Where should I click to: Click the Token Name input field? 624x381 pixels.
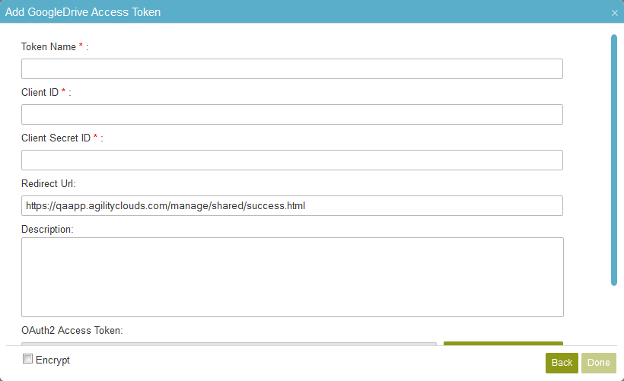point(292,68)
